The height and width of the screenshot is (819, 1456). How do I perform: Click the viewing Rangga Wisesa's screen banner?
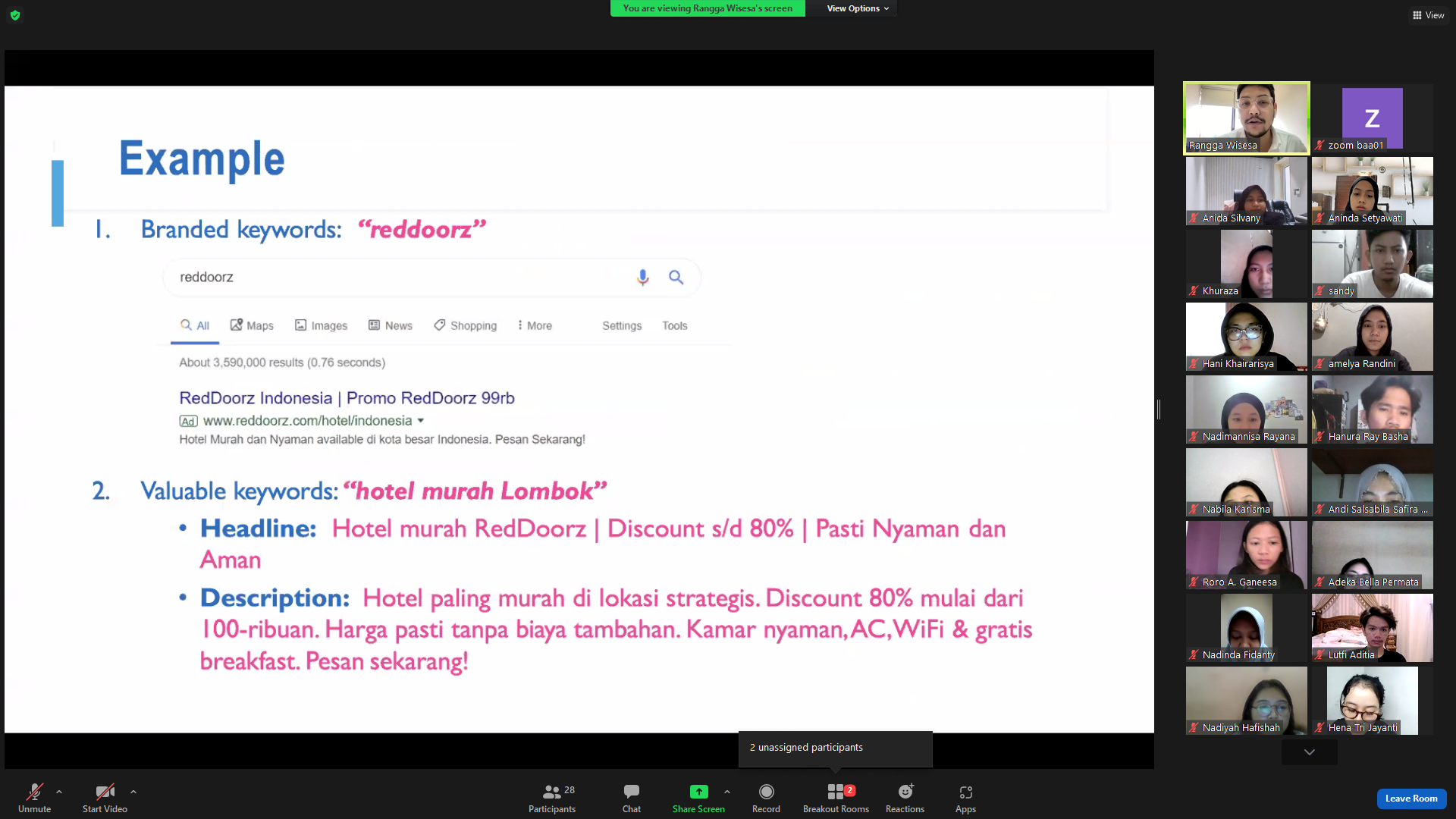click(708, 8)
